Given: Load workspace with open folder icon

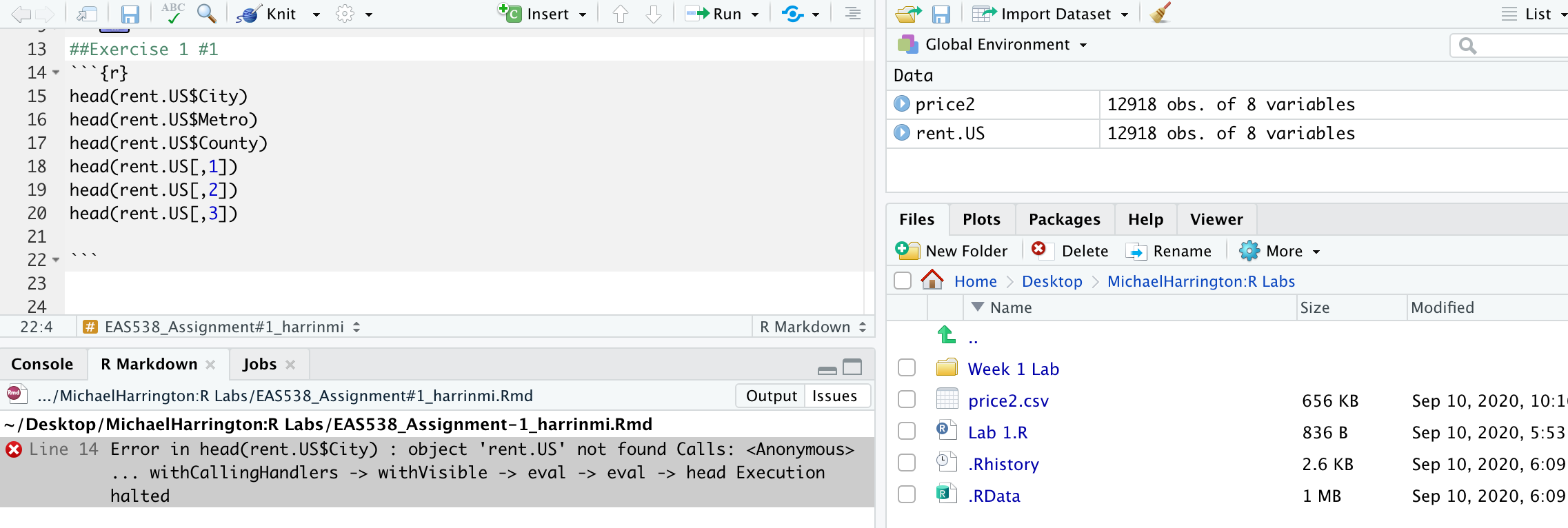Looking at the screenshot, I should 908,14.
